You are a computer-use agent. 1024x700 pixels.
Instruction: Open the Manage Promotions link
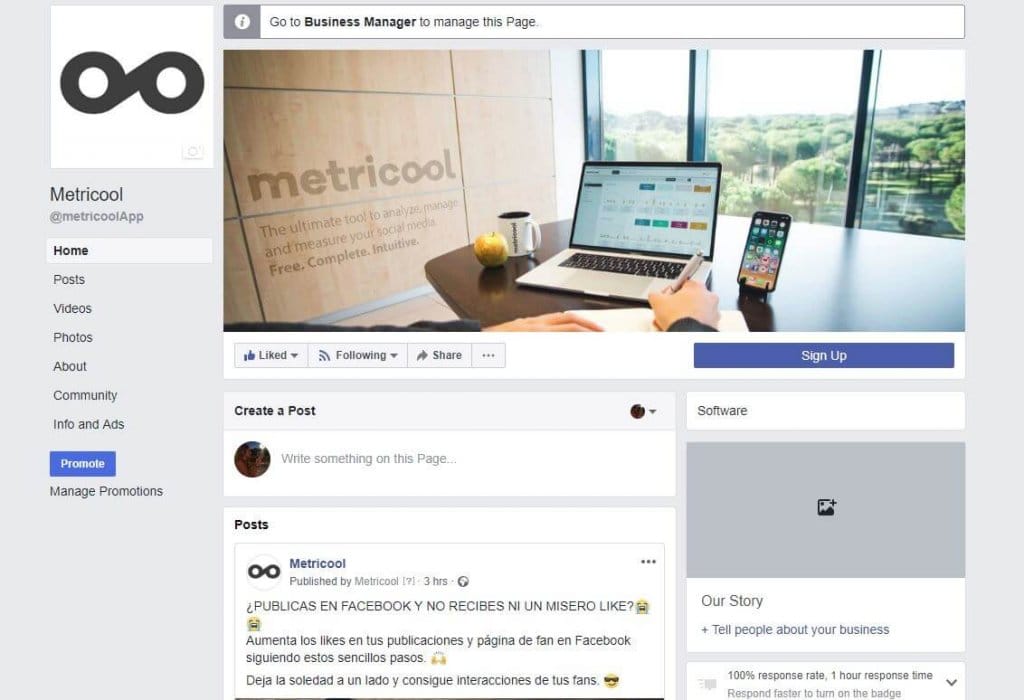[106, 491]
